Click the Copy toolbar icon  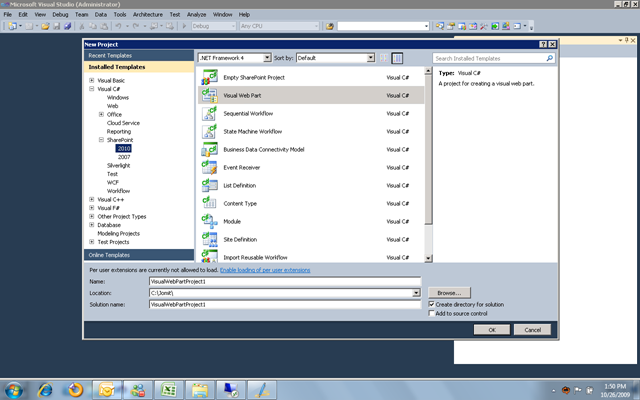93,26
